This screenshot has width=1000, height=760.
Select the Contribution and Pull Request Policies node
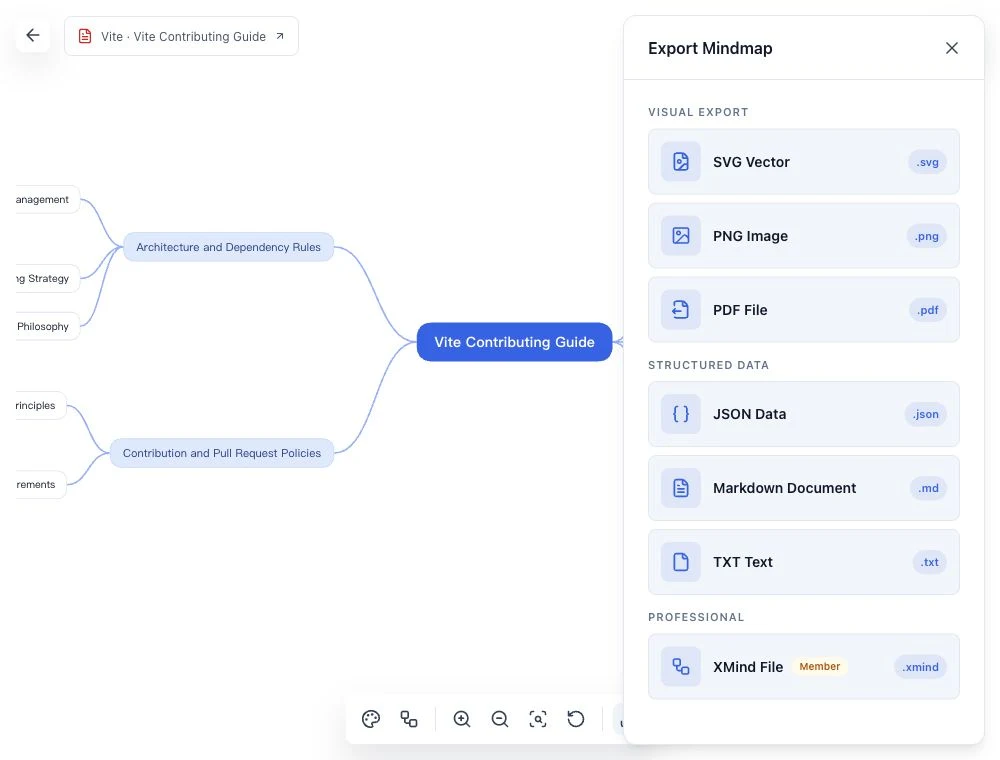click(x=222, y=453)
